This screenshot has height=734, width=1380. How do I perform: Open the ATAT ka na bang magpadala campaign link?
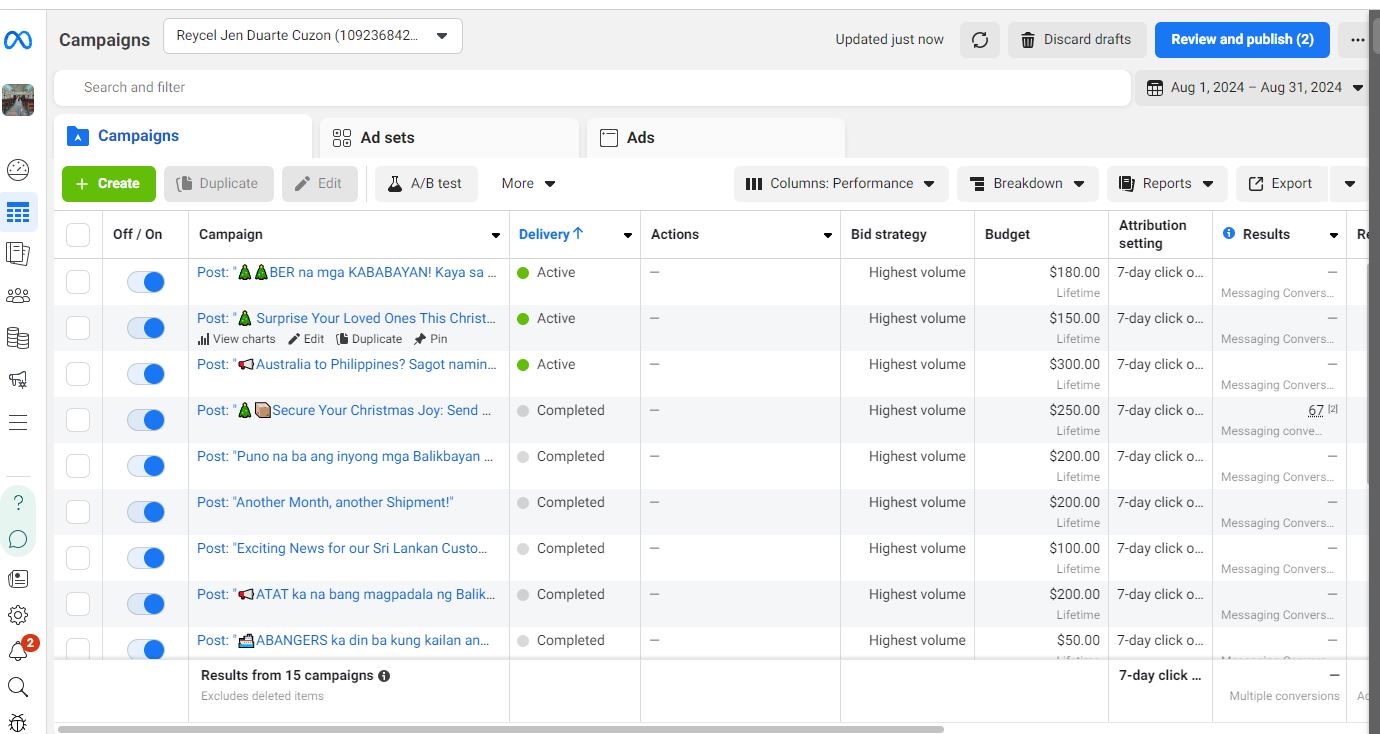pyautogui.click(x=345, y=594)
